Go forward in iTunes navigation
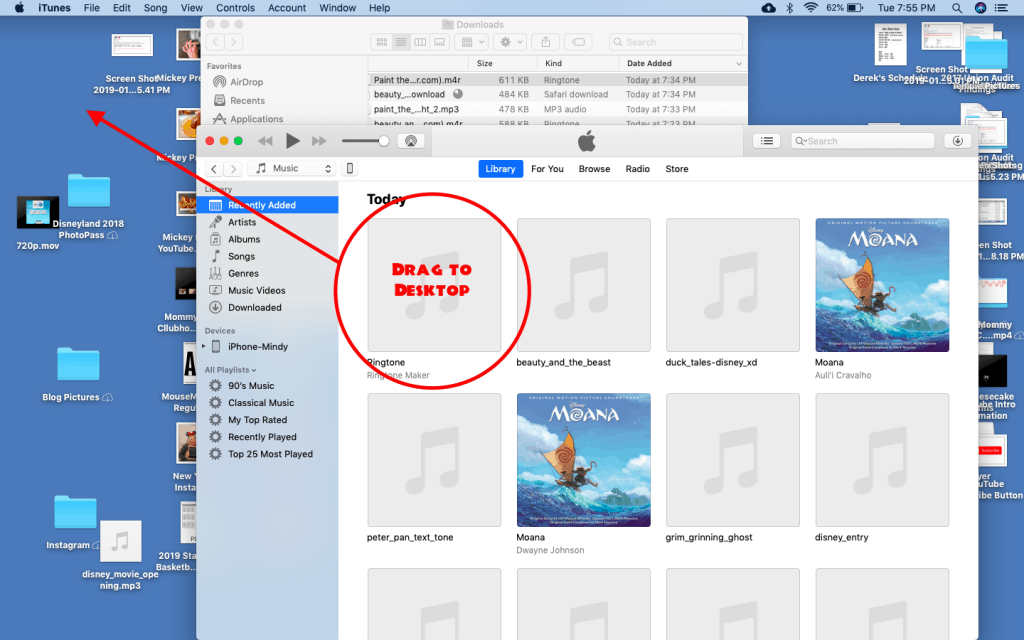 click(232, 168)
